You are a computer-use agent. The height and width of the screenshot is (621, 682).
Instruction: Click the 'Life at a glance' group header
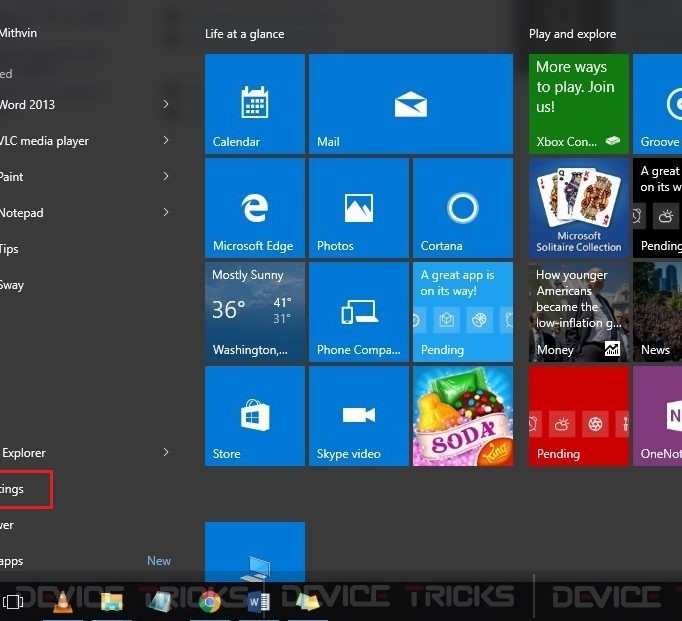coord(244,34)
